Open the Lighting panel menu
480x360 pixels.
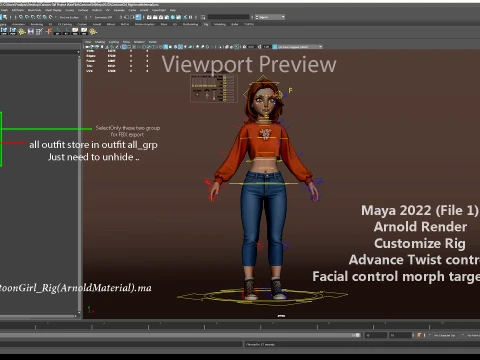tap(114, 42)
